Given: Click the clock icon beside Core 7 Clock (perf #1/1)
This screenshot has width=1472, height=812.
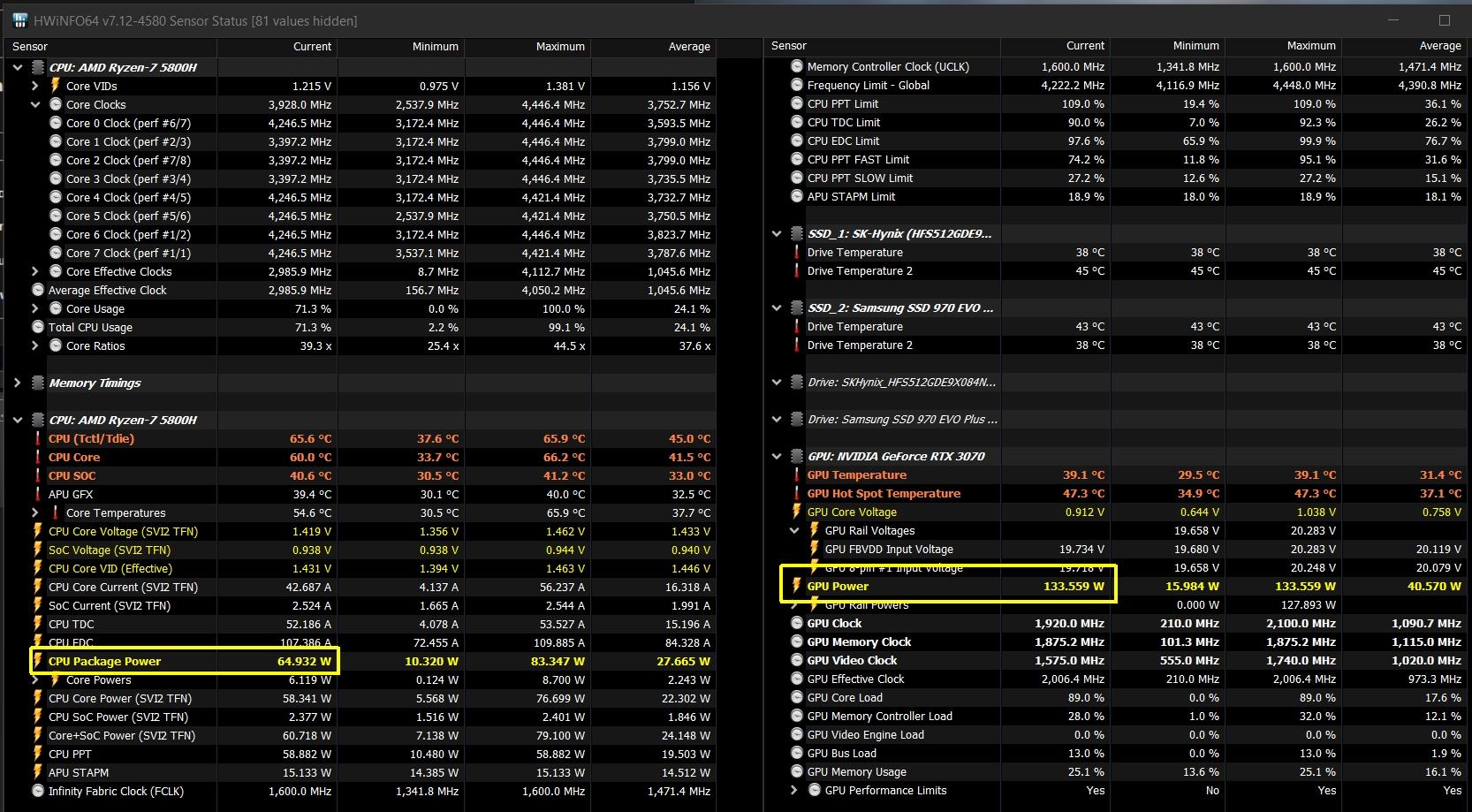Looking at the screenshot, I should coord(56,253).
